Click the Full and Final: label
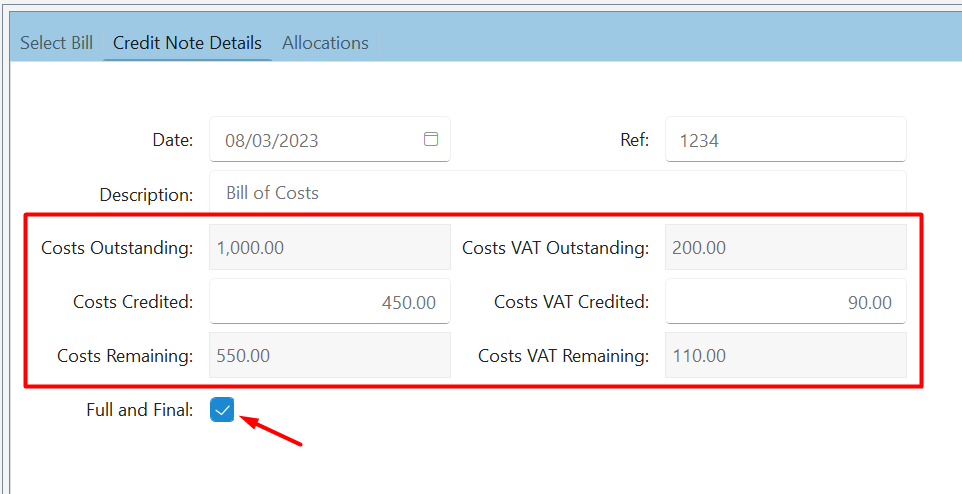 pos(140,410)
